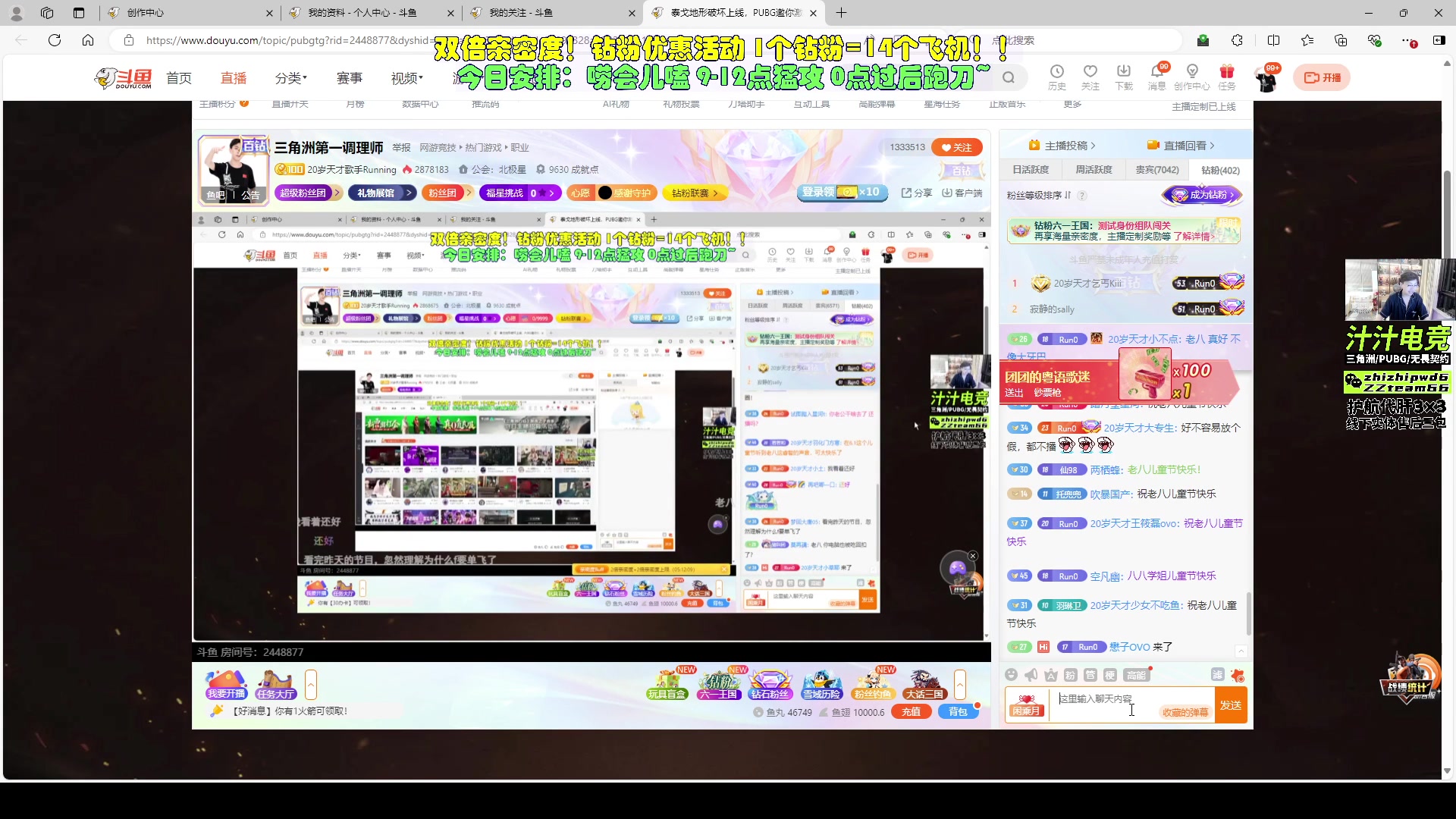
Task: Expand the right gift bar arrow
Action: pyautogui.click(x=959, y=685)
